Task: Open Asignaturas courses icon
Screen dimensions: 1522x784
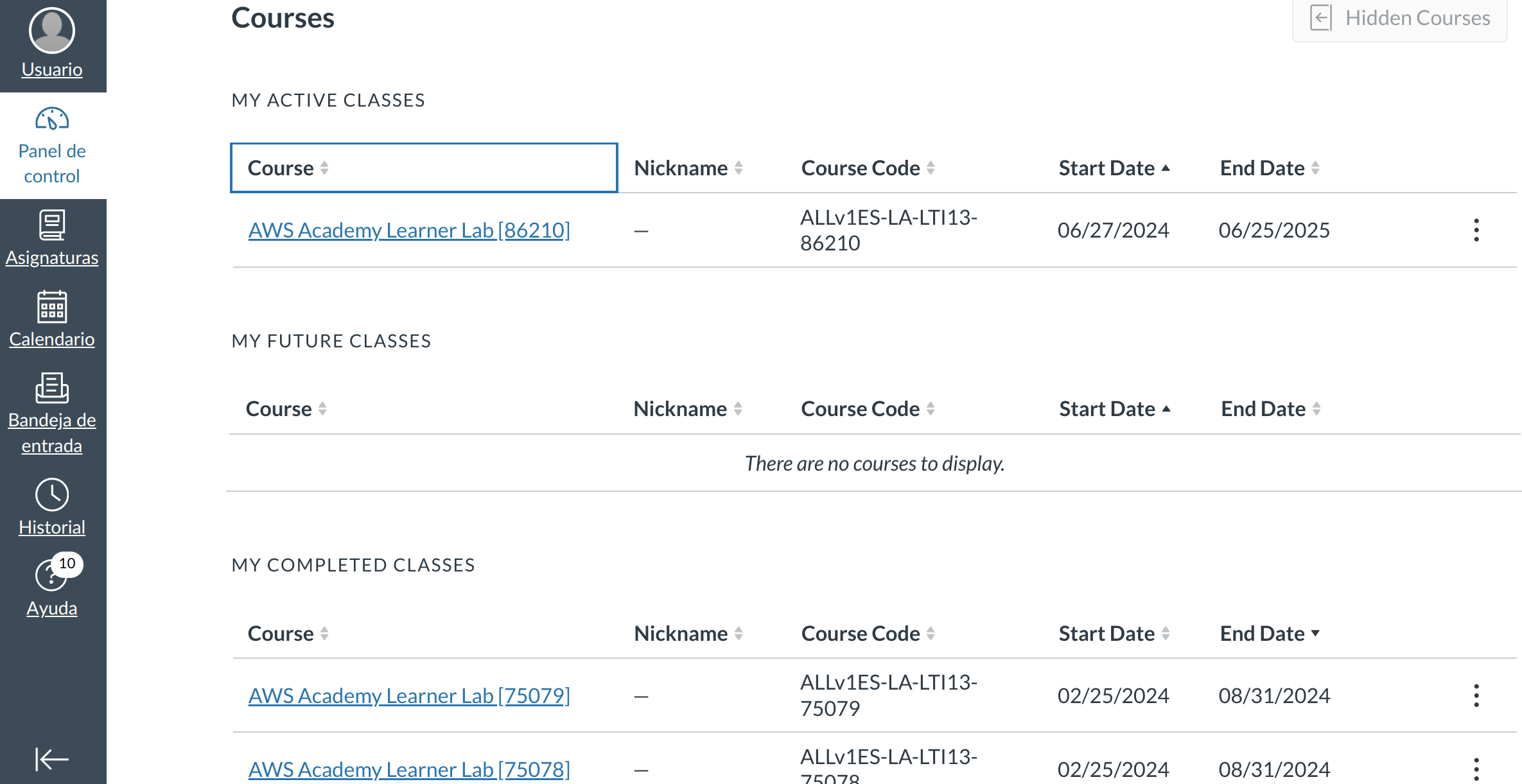Action: [52, 225]
